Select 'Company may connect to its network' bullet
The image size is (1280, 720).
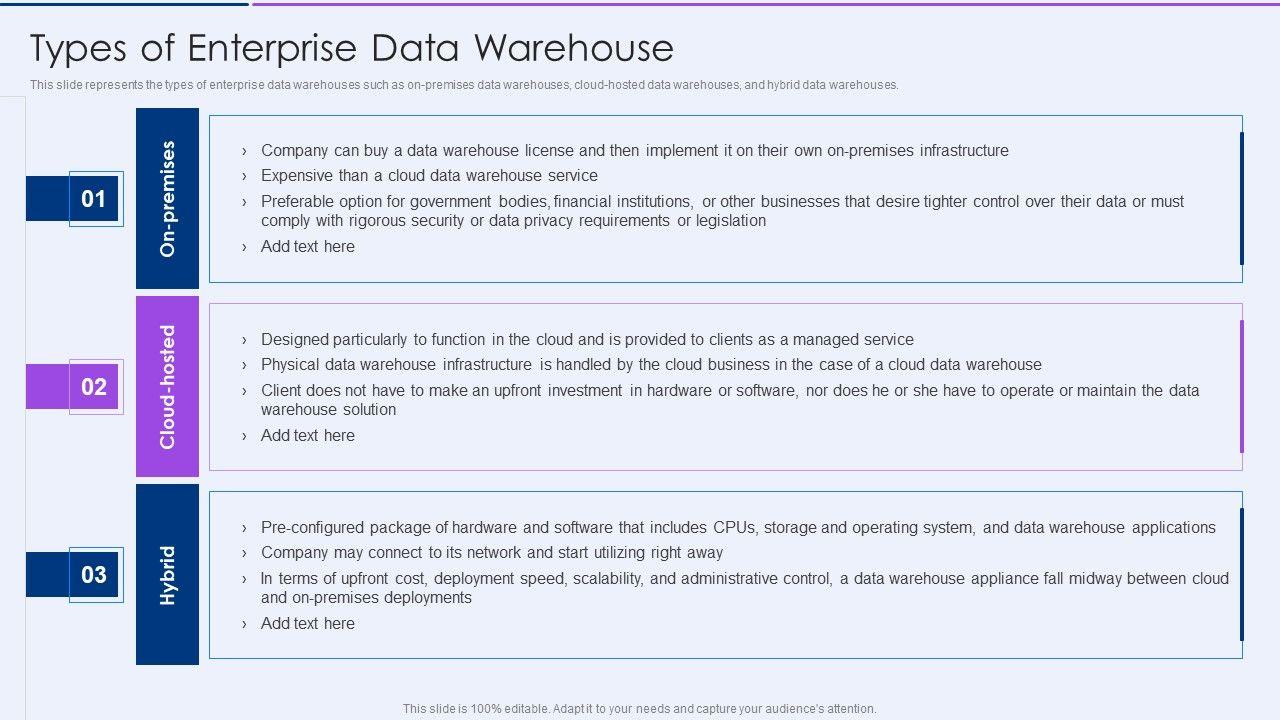pos(492,553)
